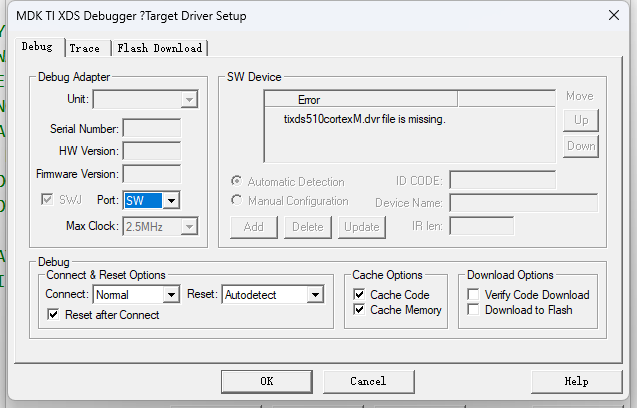Select Manual Configuration radio button
The width and height of the screenshot is (637, 408).
click(x=236, y=200)
